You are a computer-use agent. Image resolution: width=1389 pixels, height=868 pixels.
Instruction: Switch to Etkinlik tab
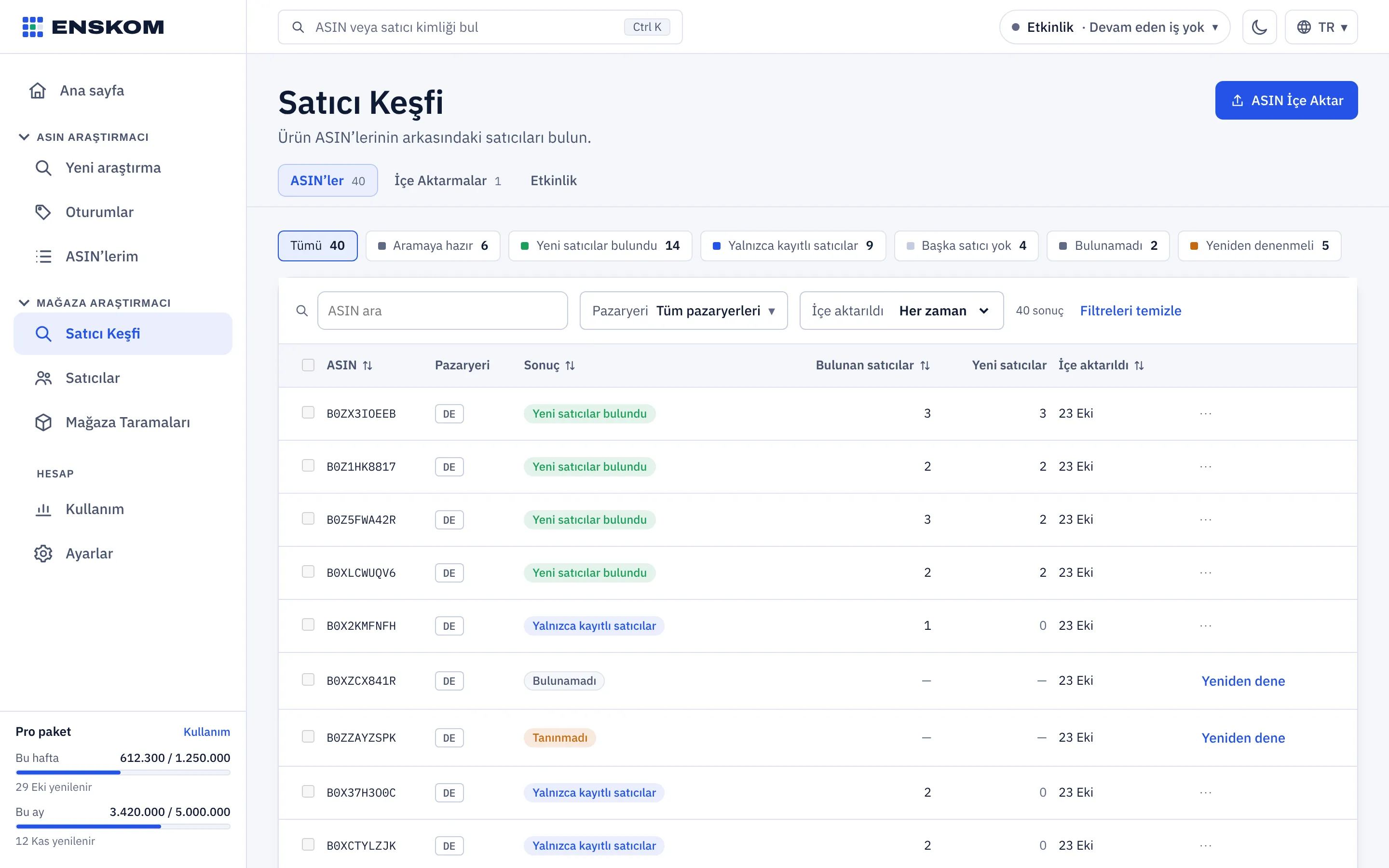(553, 180)
